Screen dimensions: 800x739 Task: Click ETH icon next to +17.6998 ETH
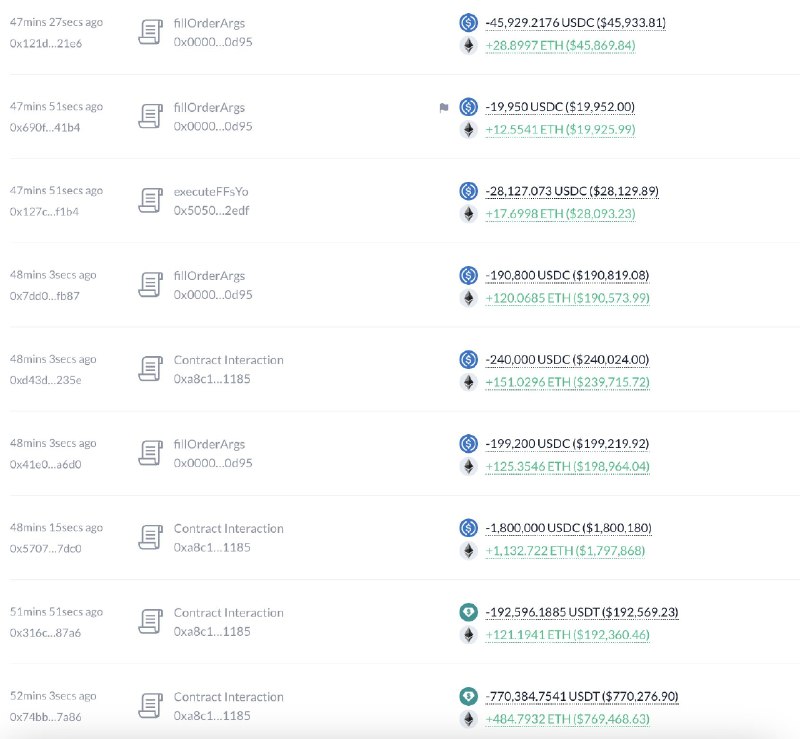pos(468,214)
